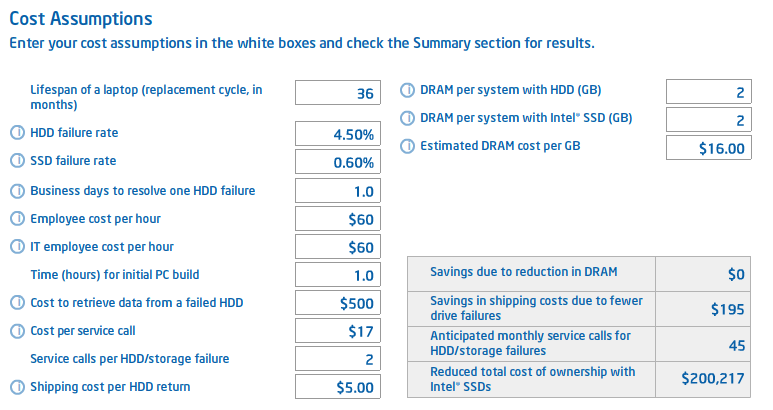
Task: Click the Reduced total cost $200,217 result cell
Action: (703, 379)
